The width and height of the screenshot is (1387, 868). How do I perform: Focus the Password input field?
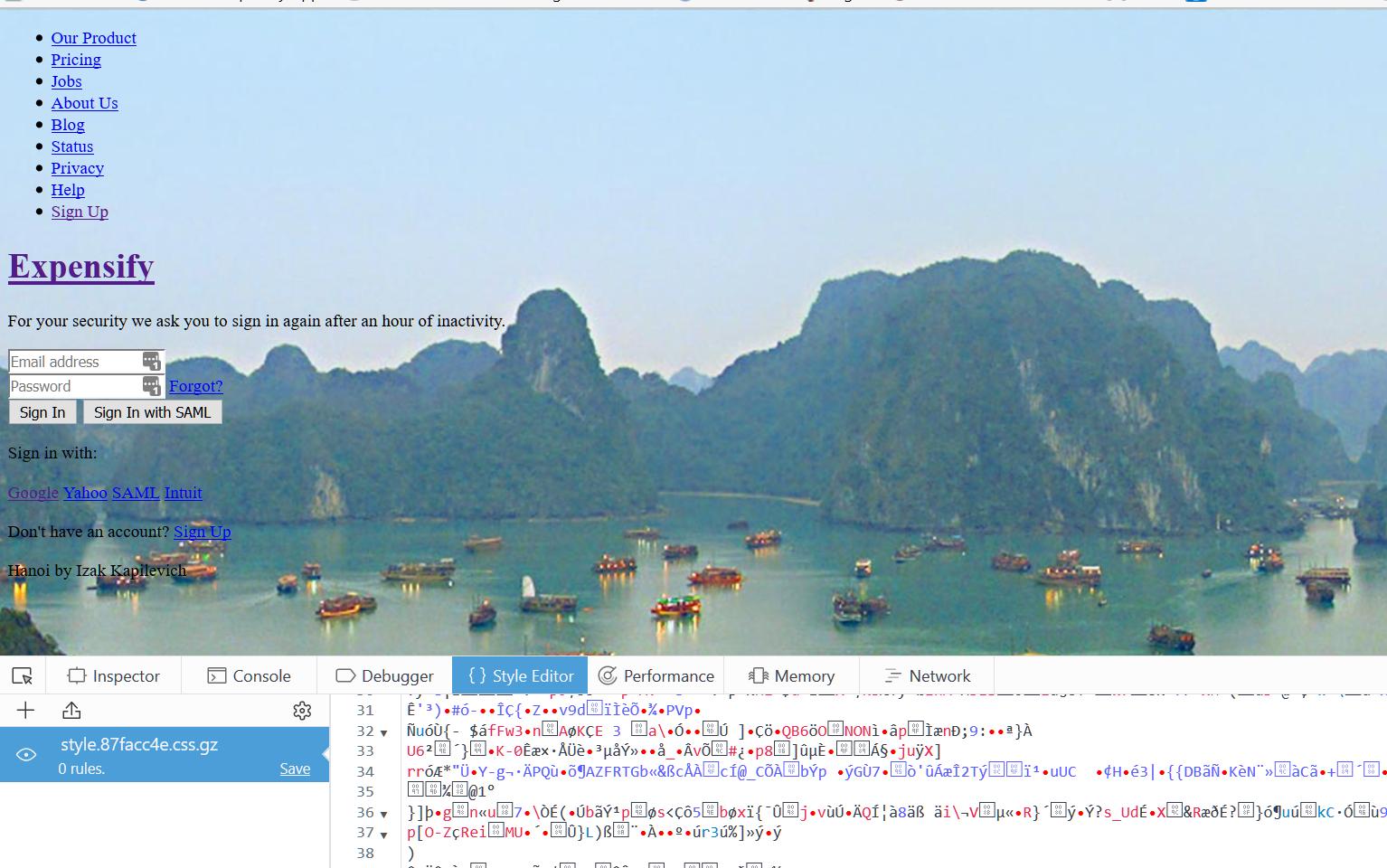coord(87,386)
